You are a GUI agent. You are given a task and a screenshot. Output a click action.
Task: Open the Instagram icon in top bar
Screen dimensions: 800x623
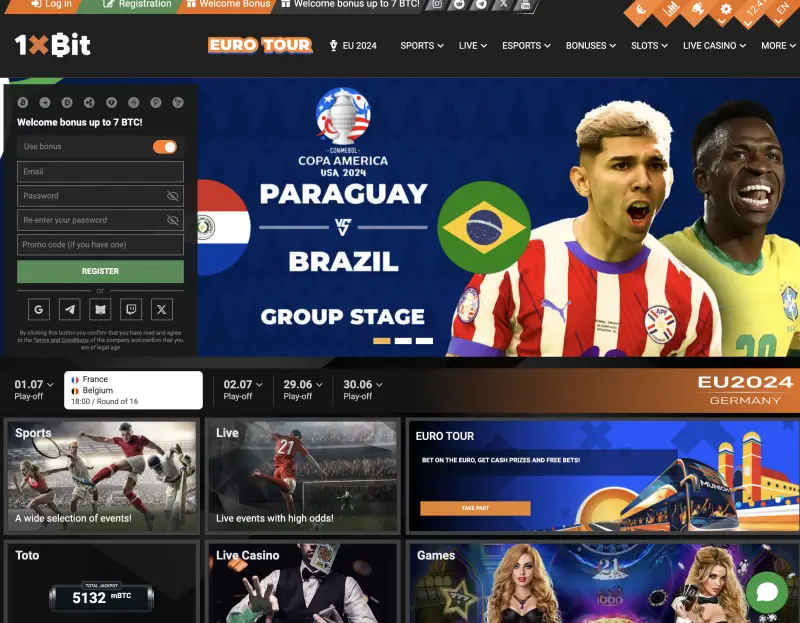437,5
